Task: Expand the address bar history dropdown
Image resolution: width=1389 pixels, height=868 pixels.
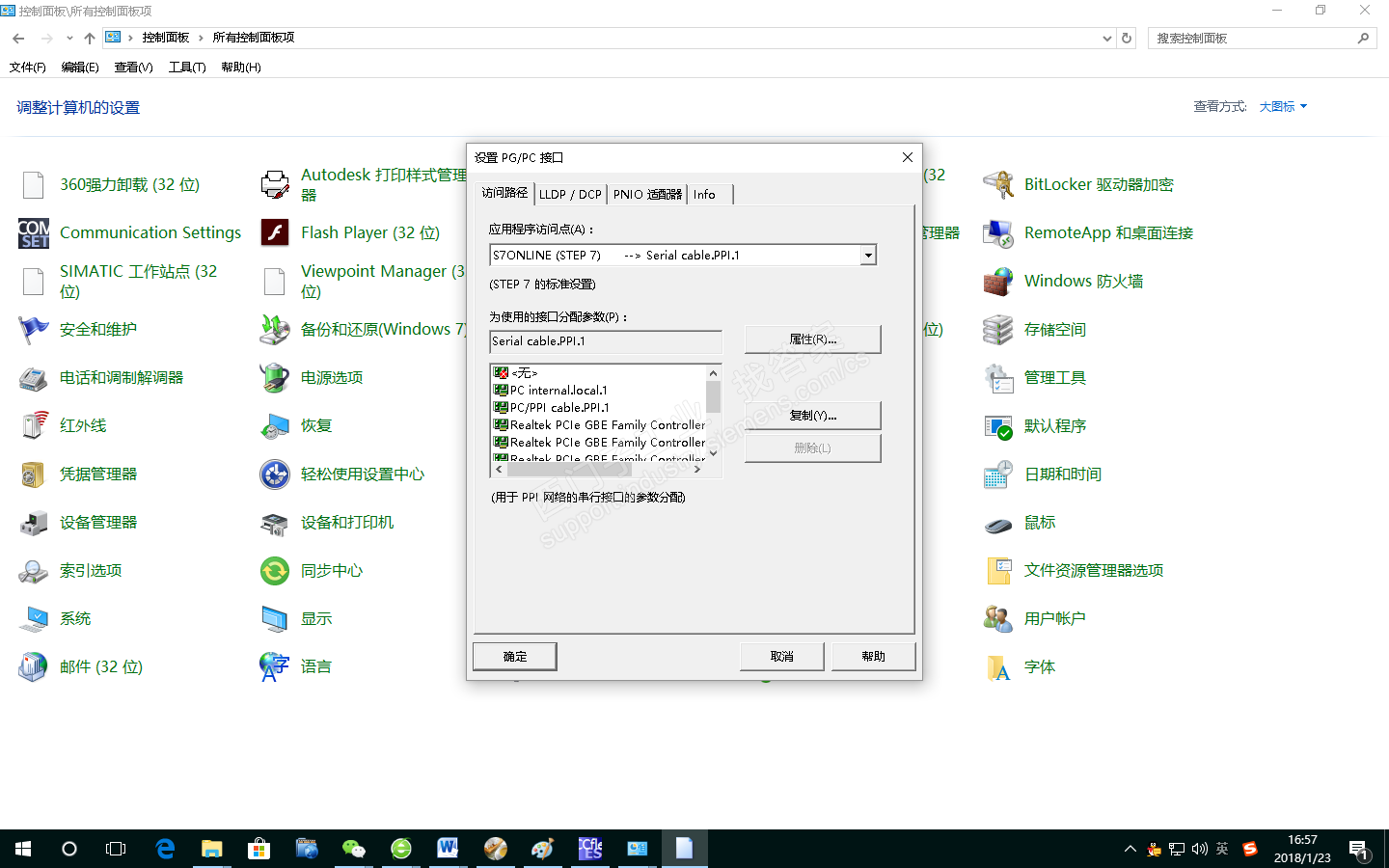Action: pyautogui.click(x=1106, y=39)
